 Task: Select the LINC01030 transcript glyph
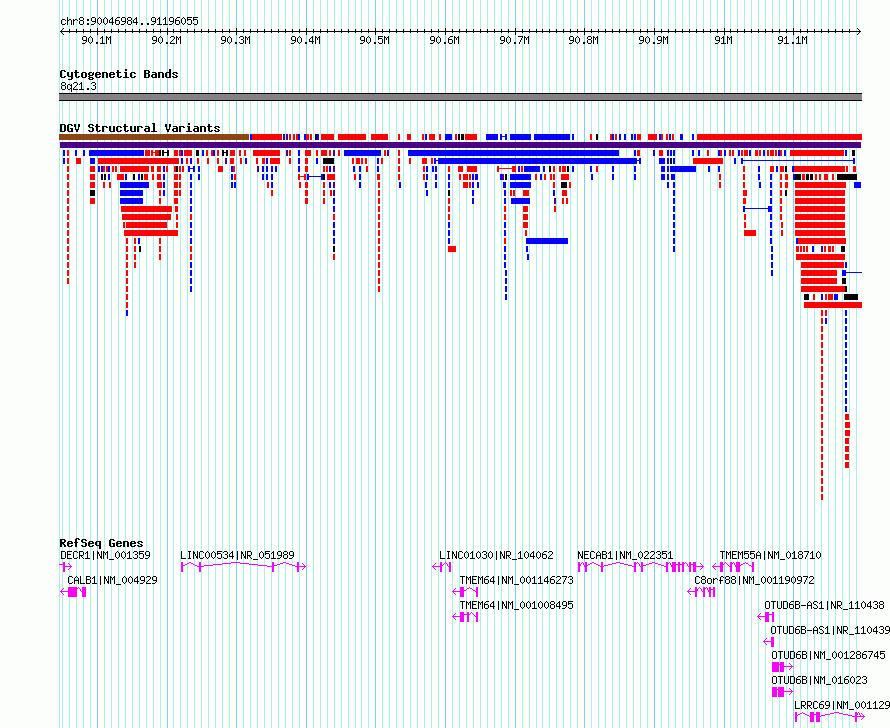pyautogui.click(x=442, y=567)
